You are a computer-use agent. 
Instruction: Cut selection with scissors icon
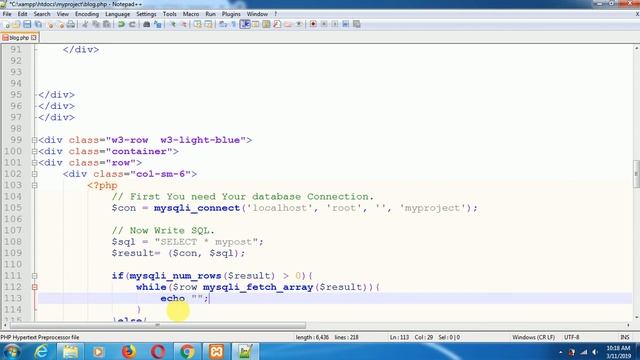(x=85, y=24)
